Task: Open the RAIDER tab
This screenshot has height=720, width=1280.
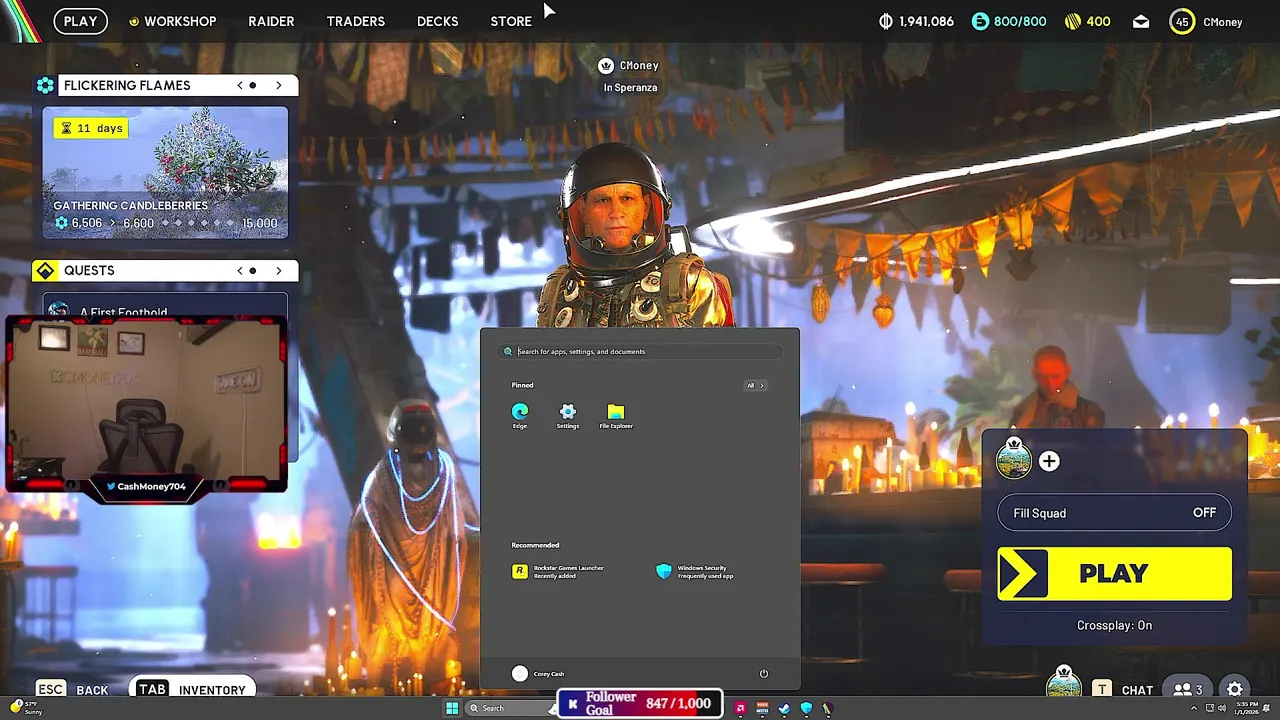Action: point(271,21)
